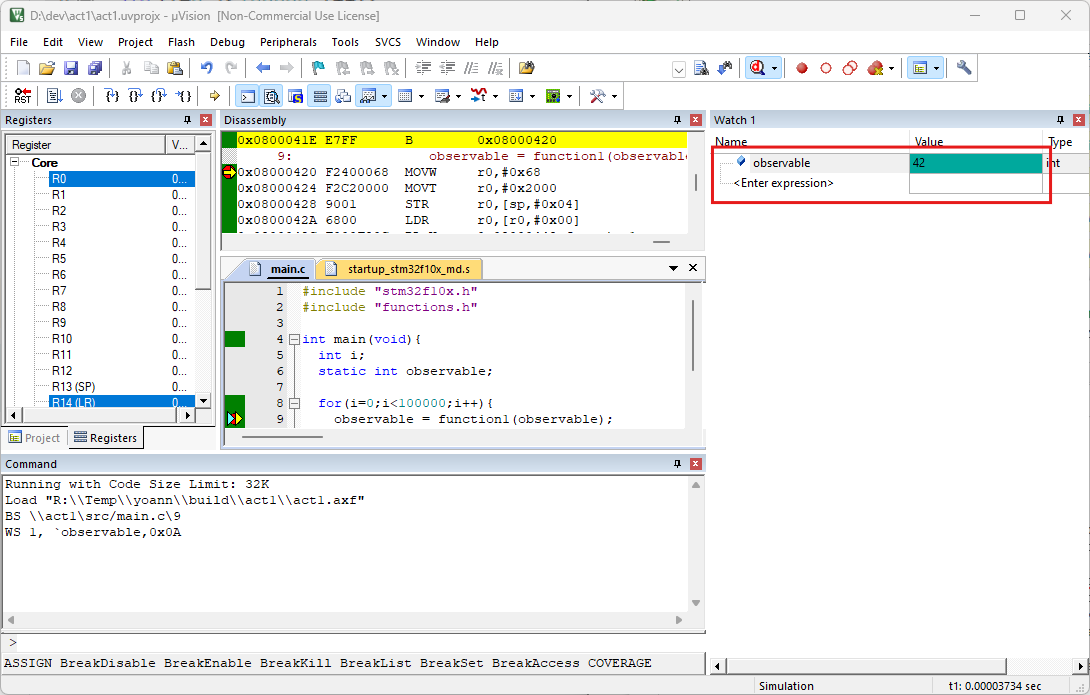This screenshot has width=1090, height=695.
Task: Click the Save file disk icon
Action: click(71, 68)
